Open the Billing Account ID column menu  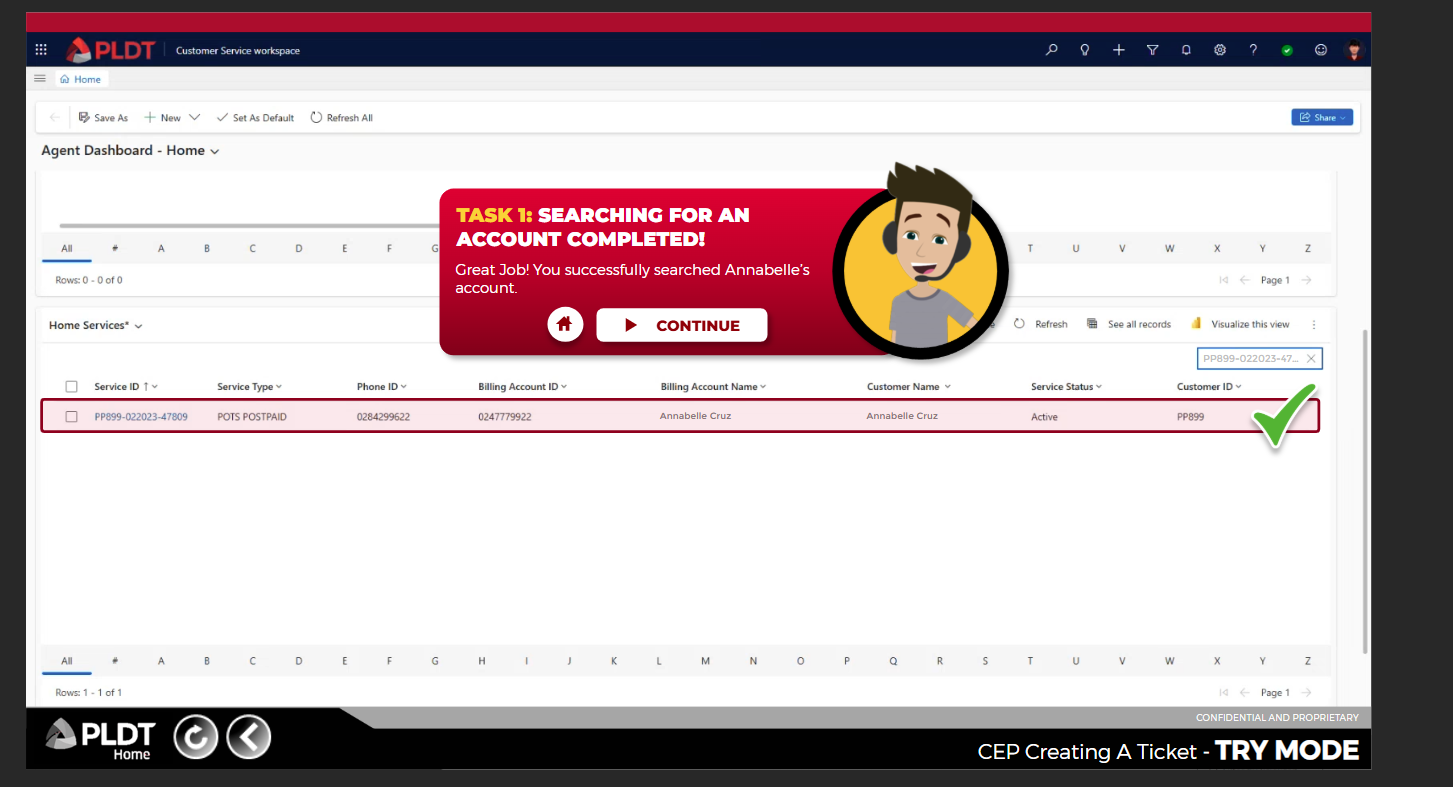coord(523,386)
